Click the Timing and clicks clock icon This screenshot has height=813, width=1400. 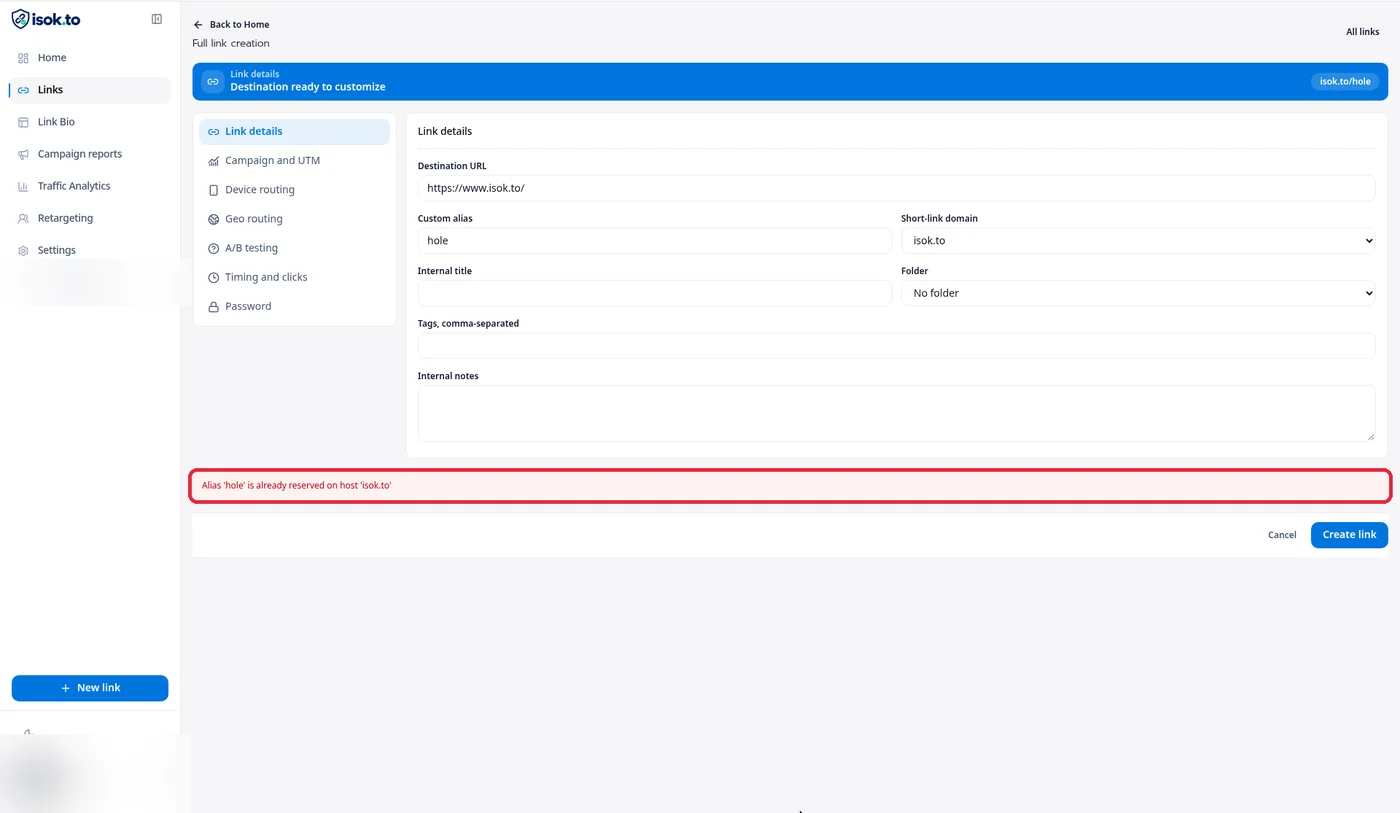(x=213, y=277)
